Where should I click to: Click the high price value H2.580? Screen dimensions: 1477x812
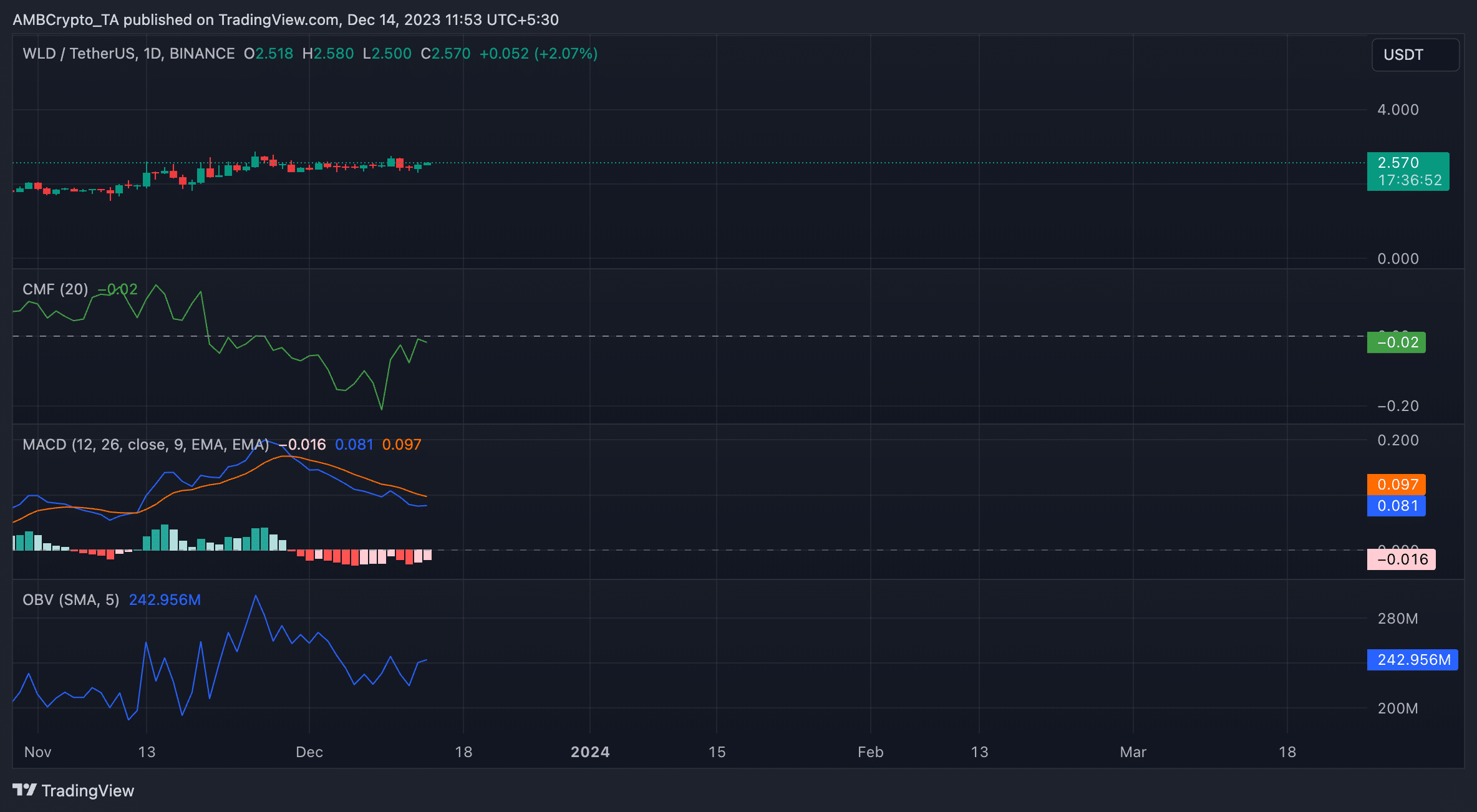tap(328, 54)
